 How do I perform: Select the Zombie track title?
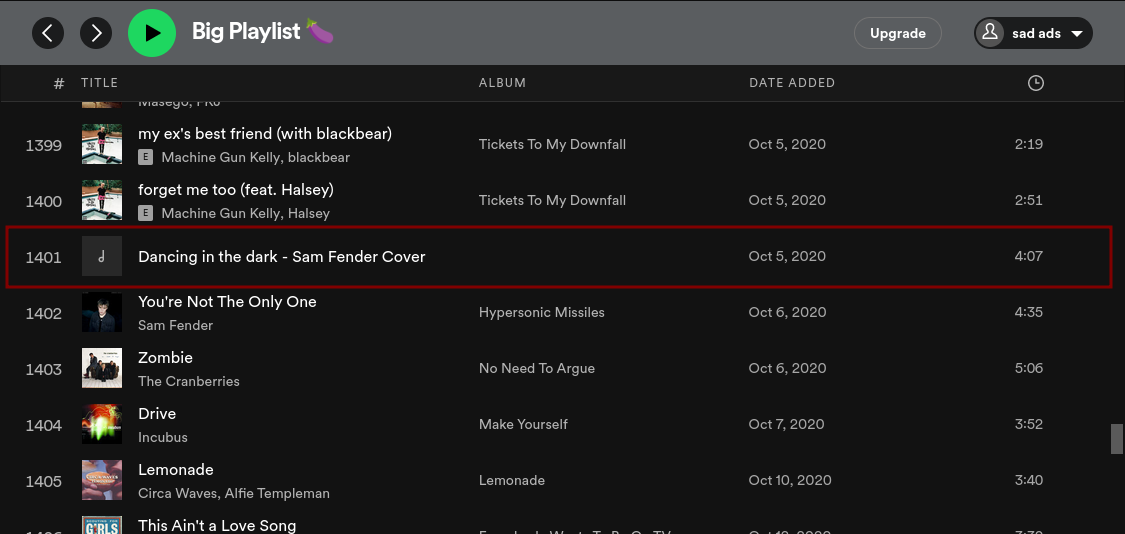[x=165, y=358]
